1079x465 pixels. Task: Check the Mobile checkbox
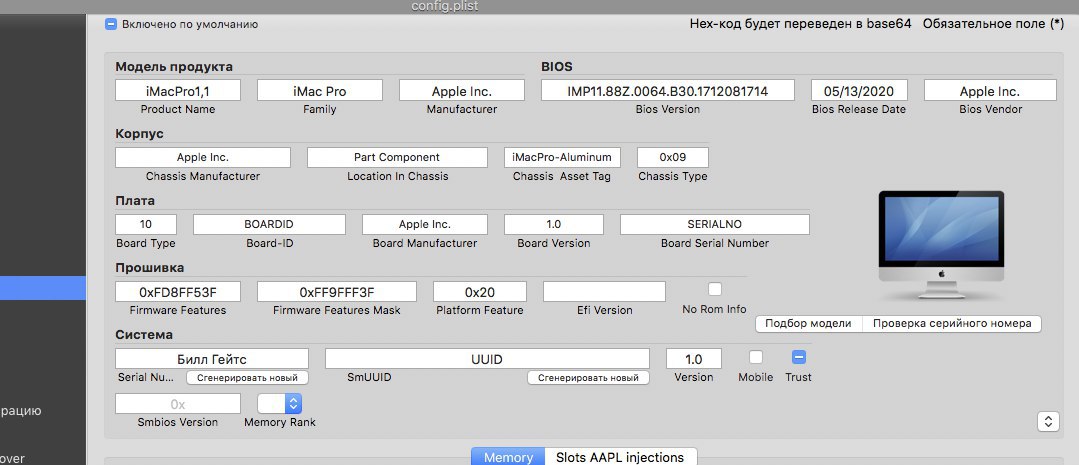click(x=756, y=357)
